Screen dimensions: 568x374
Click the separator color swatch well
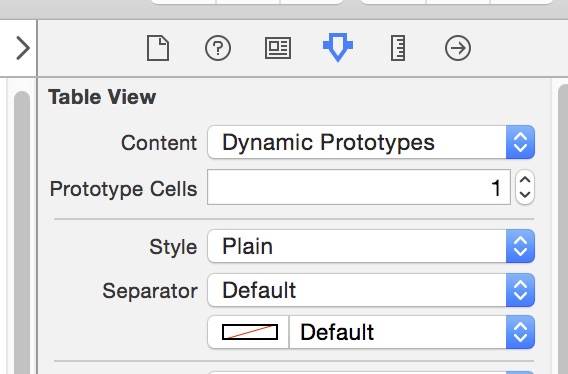(249, 332)
